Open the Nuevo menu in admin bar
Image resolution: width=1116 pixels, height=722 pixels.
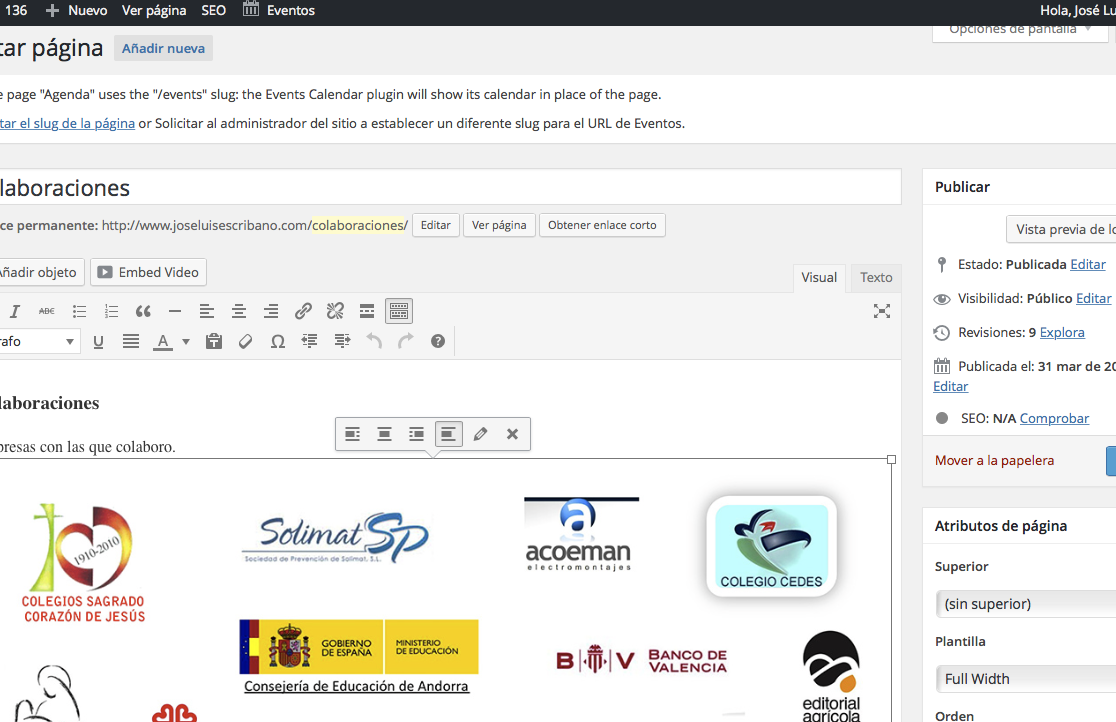point(76,11)
